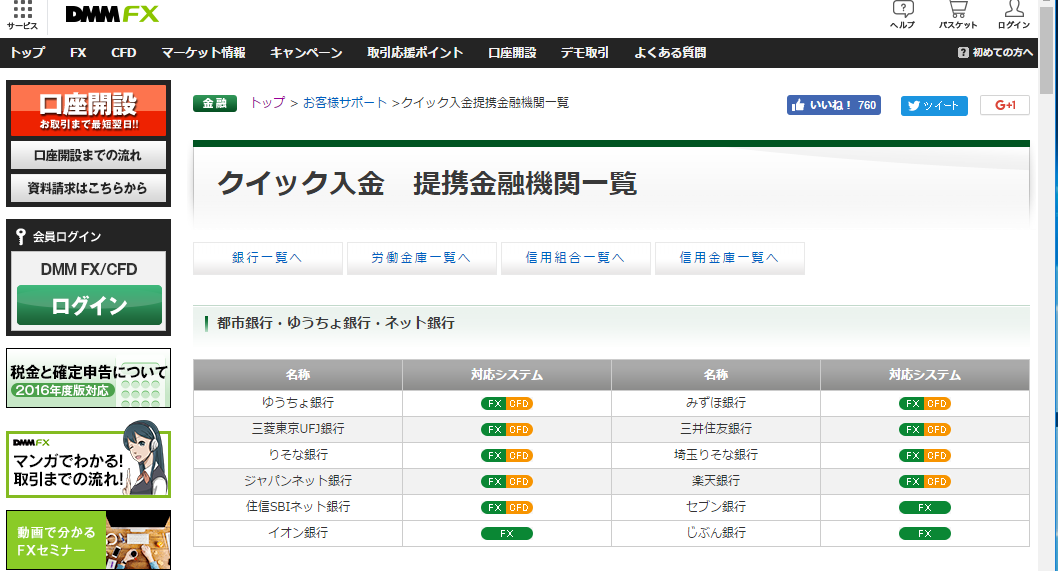Click the green 金融 badge
The height and width of the screenshot is (571, 1058).
[215, 103]
